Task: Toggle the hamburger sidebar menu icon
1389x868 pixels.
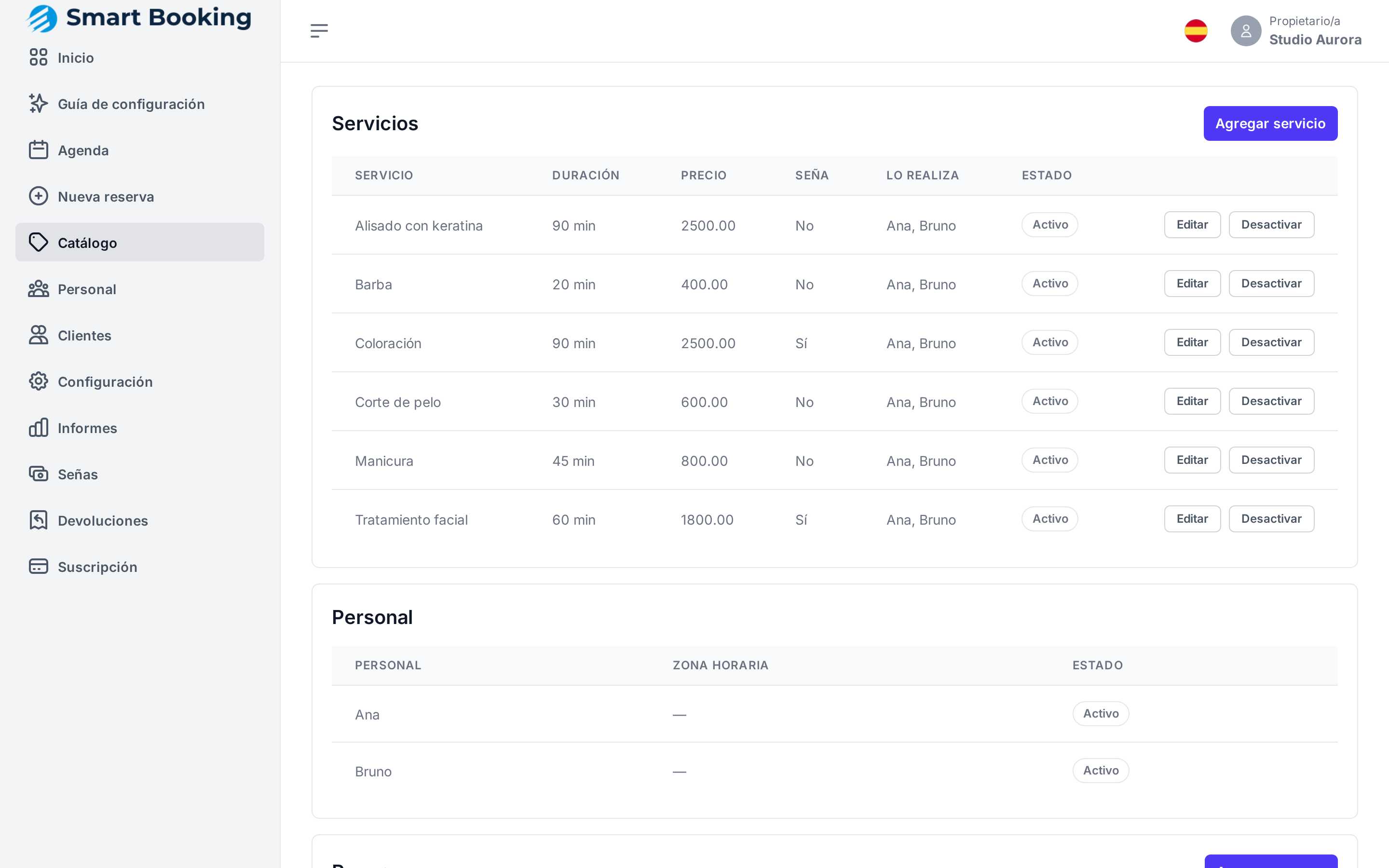Action: click(319, 31)
